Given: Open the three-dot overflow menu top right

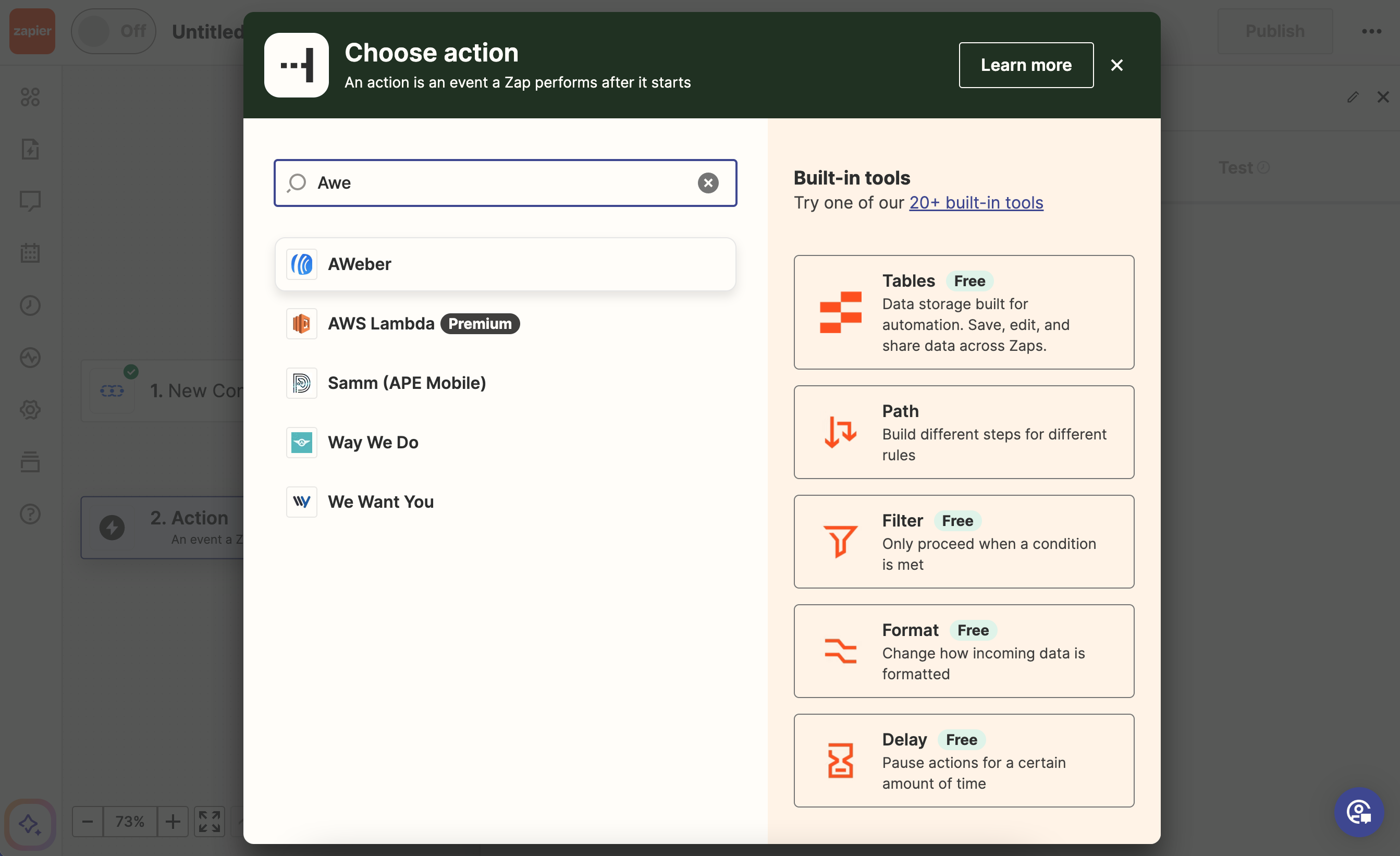Looking at the screenshot, I should pyautogui.click(x=1372, y=31).
